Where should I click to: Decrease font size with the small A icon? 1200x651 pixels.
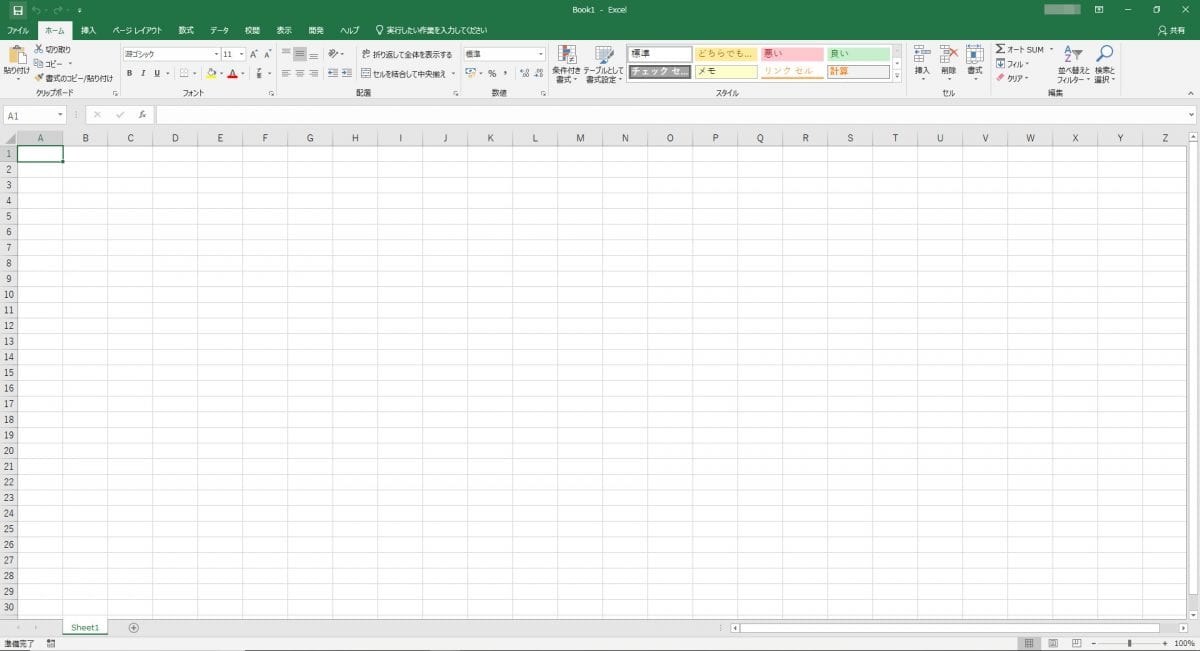tap(268, 54)
